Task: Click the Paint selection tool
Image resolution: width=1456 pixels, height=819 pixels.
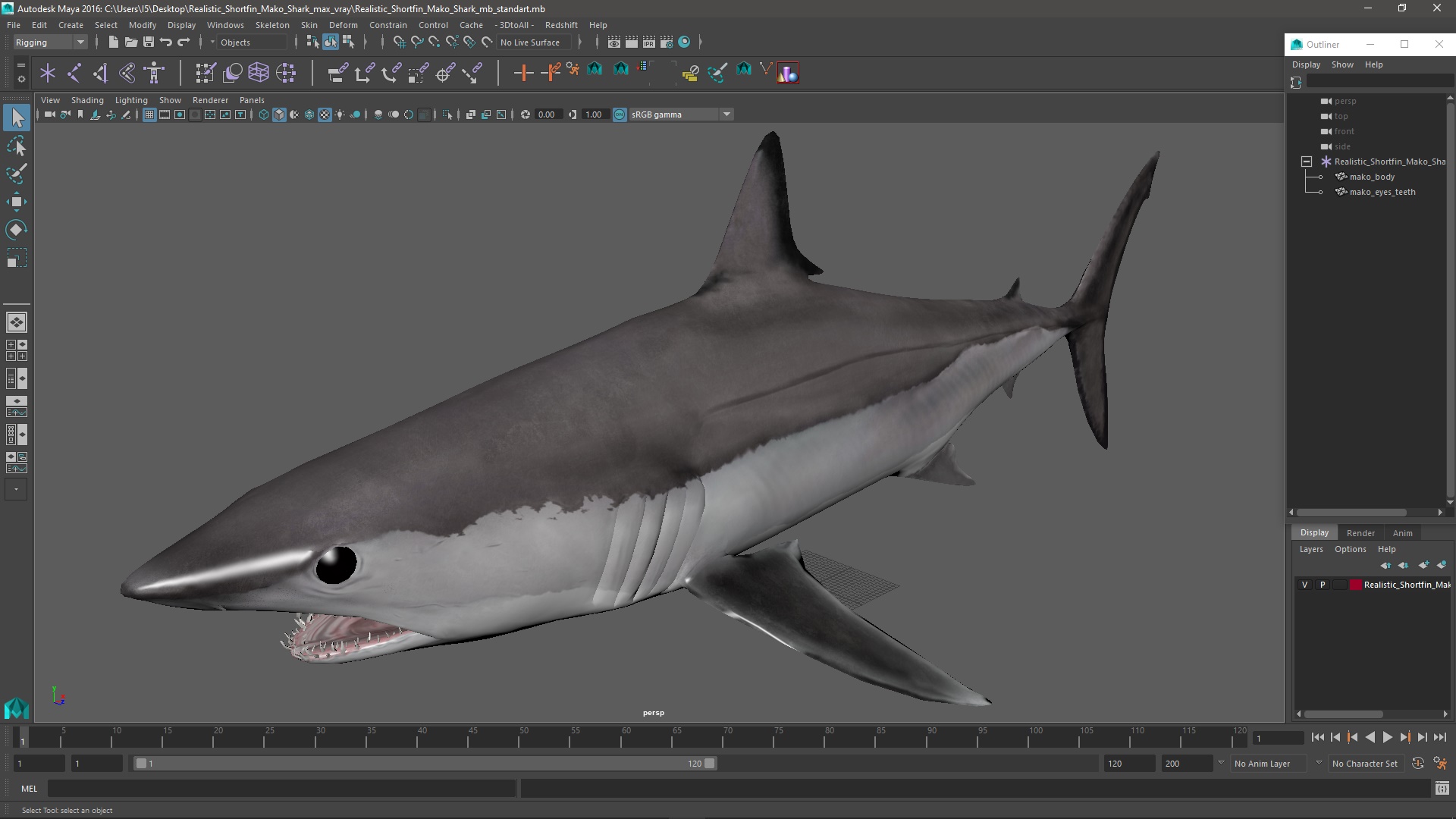Action: pyautogui.click(x=16, y=174)
